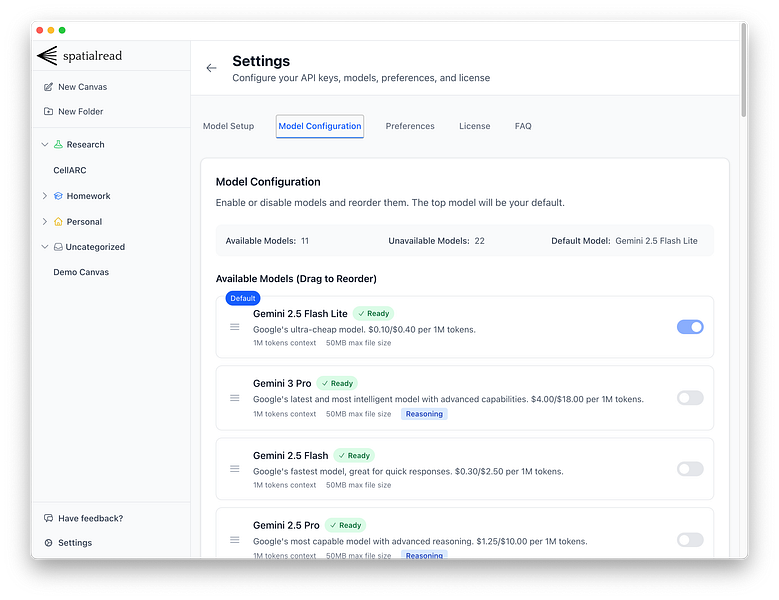This screenshot has height=600, width=779.
Task: Click the Uncategorized inbox icon
Action: (x=58, y=247)
